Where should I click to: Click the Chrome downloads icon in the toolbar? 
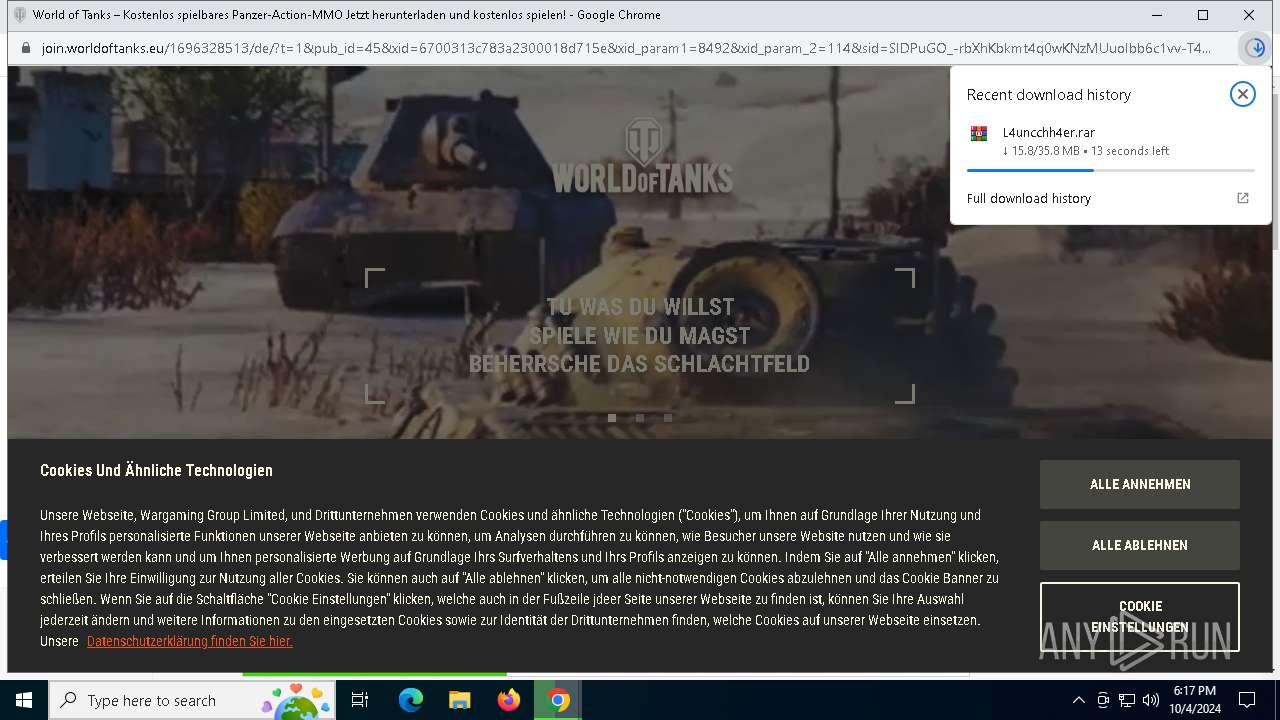coord(1256,48)
